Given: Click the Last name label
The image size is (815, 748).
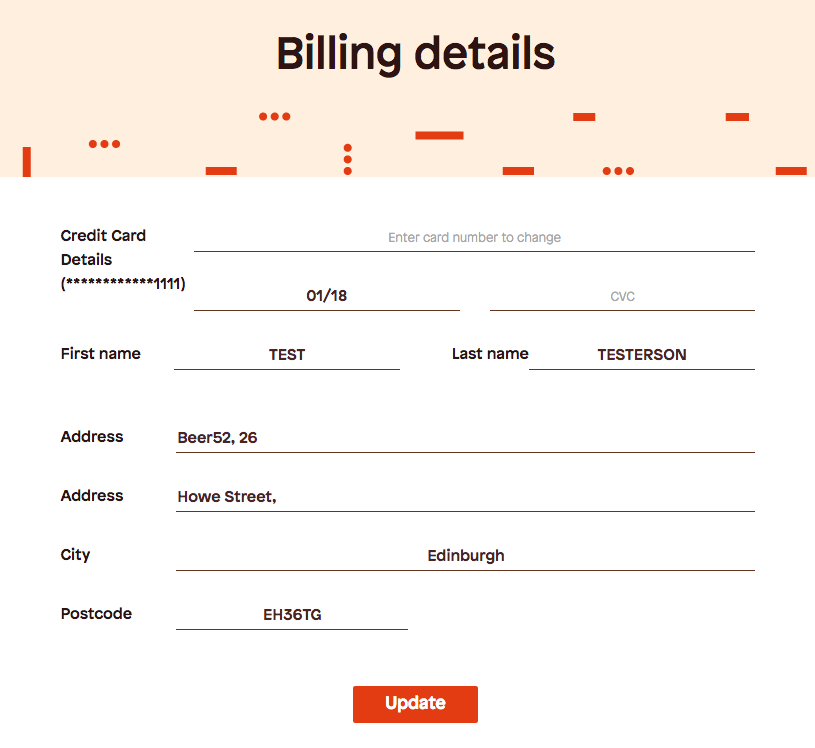Looking at the screenshot, I should tap(490, 354).
